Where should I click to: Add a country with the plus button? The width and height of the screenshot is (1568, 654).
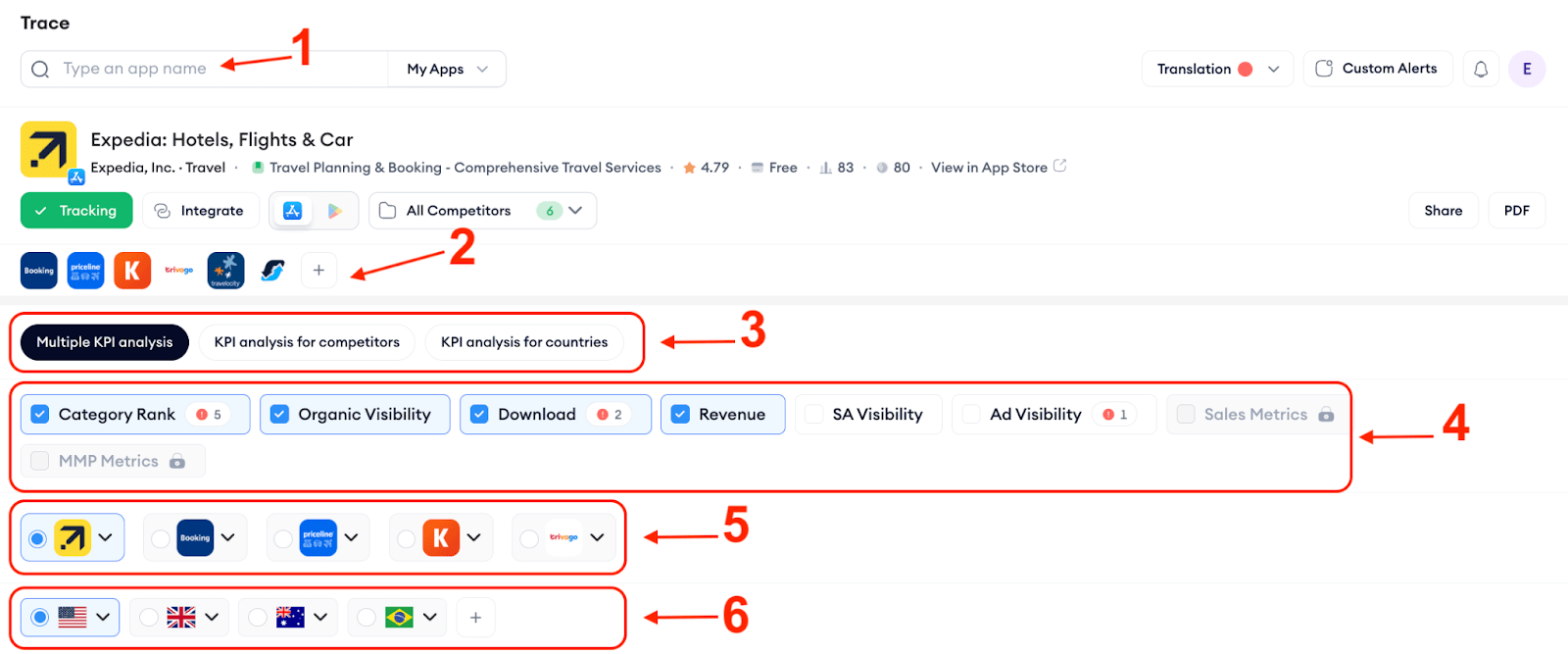tap(475, 618)
